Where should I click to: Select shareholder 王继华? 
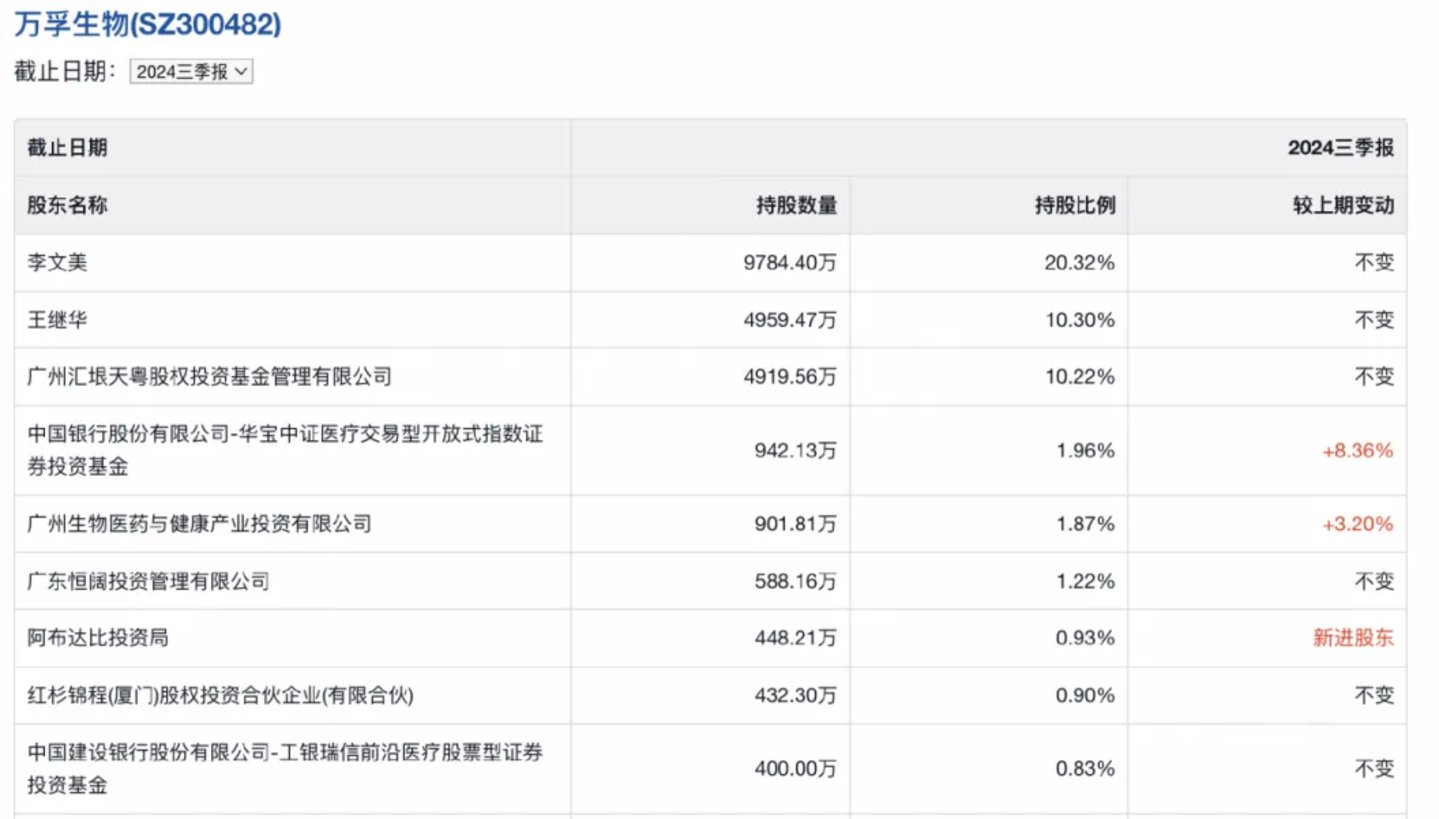pos(58,320)
